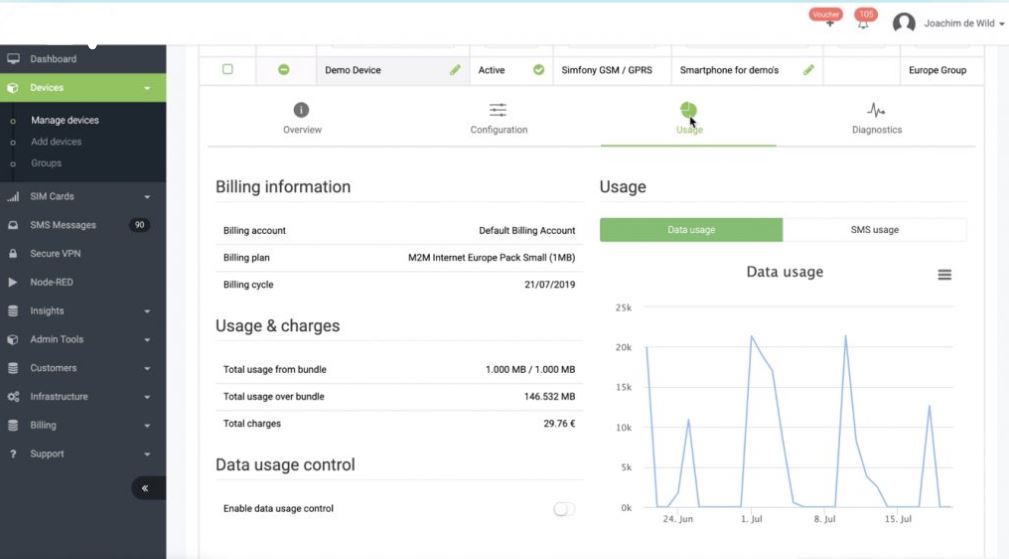
Task: Click the green minus circle on Demo Device
Action: [x=284, y=69]
